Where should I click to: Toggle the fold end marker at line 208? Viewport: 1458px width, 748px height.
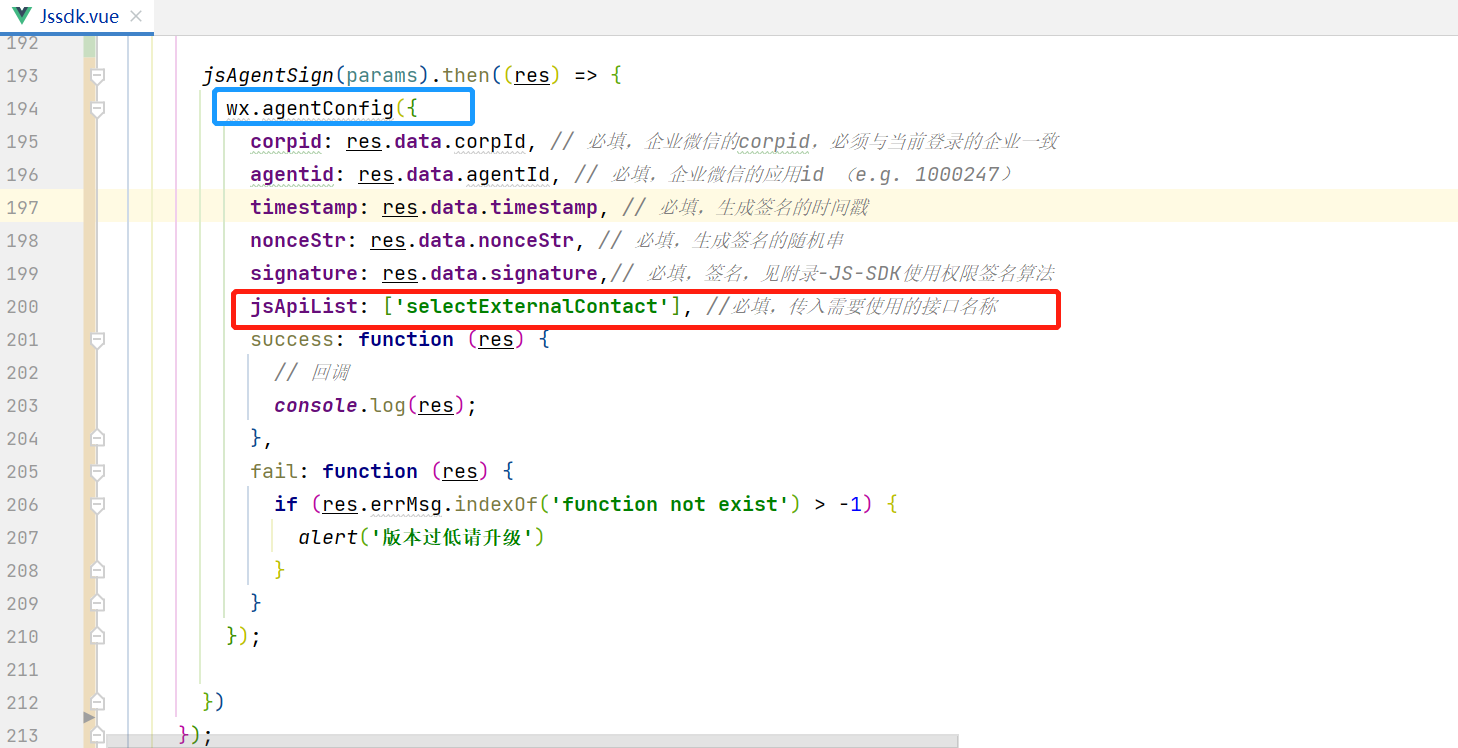pos(97,571)
